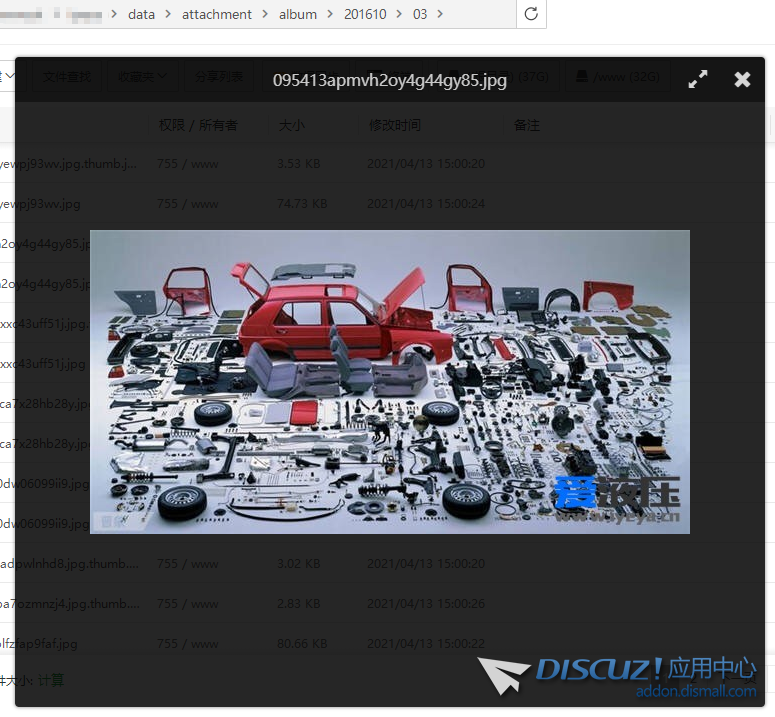
Task: Expand the image preview to fullscreen
Action: [x=697, y=79]
